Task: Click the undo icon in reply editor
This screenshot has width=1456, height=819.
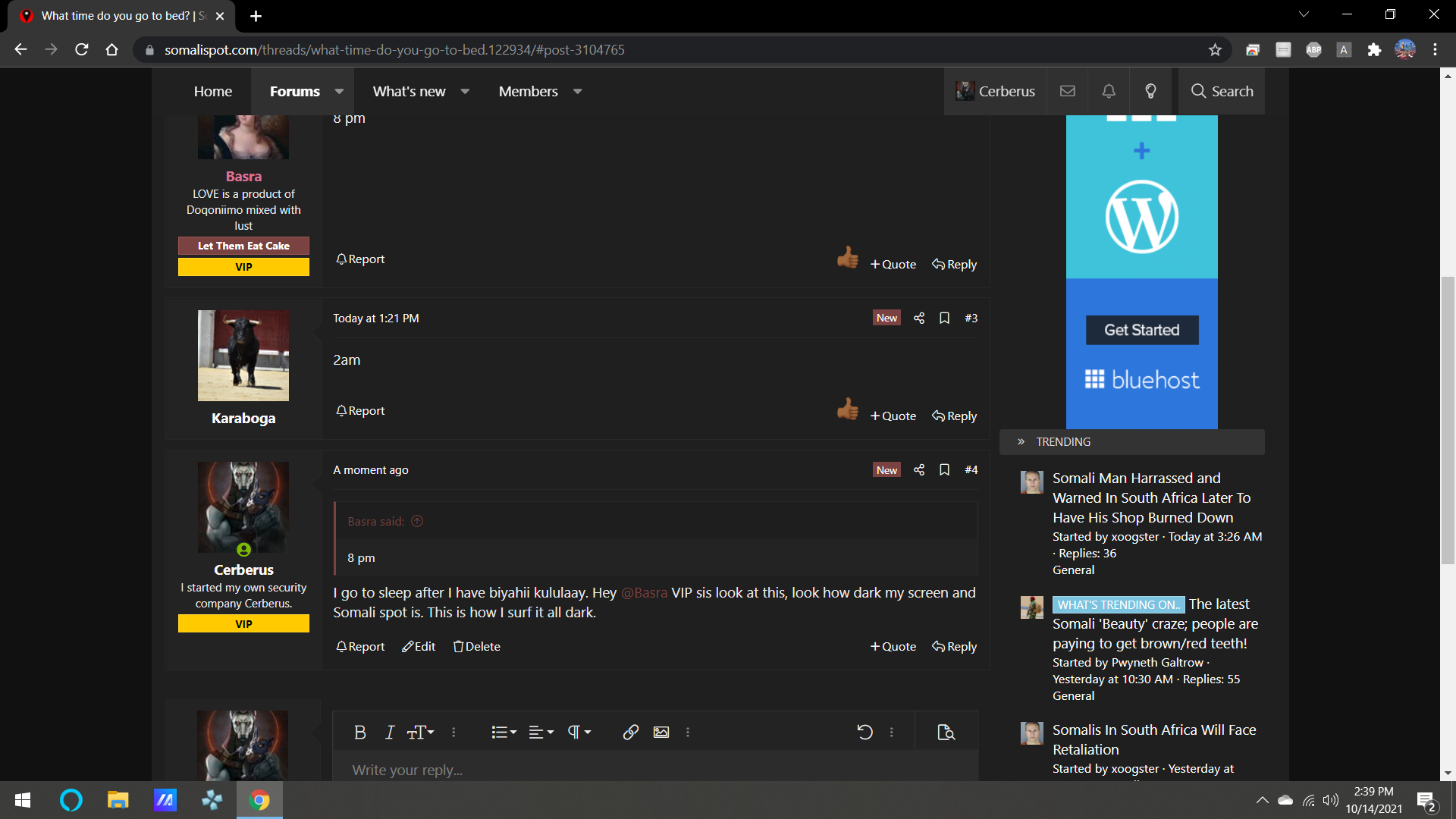Action: (864, 732)
